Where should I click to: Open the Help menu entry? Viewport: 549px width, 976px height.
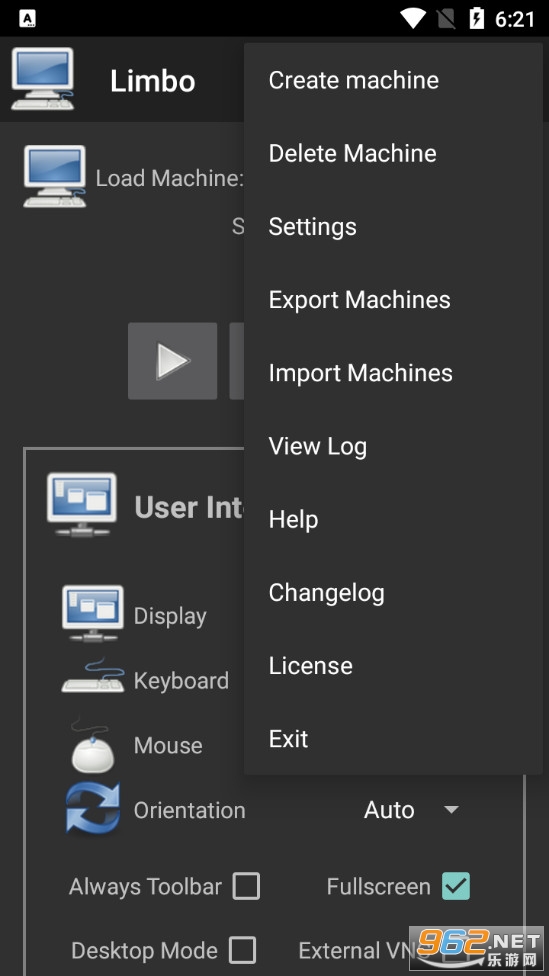click(393, 520)
